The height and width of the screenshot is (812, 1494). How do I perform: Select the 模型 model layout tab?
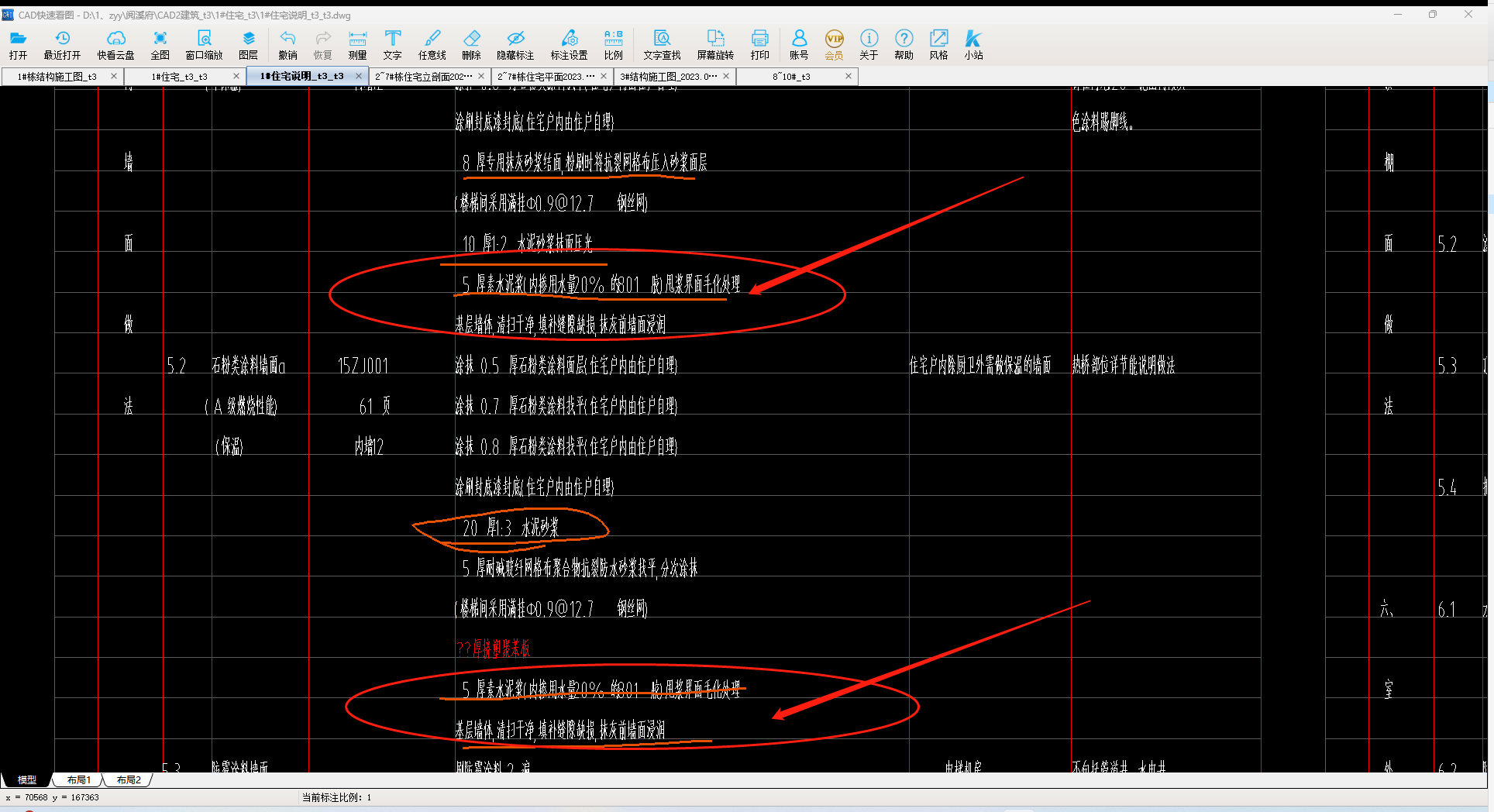[27, 780]
